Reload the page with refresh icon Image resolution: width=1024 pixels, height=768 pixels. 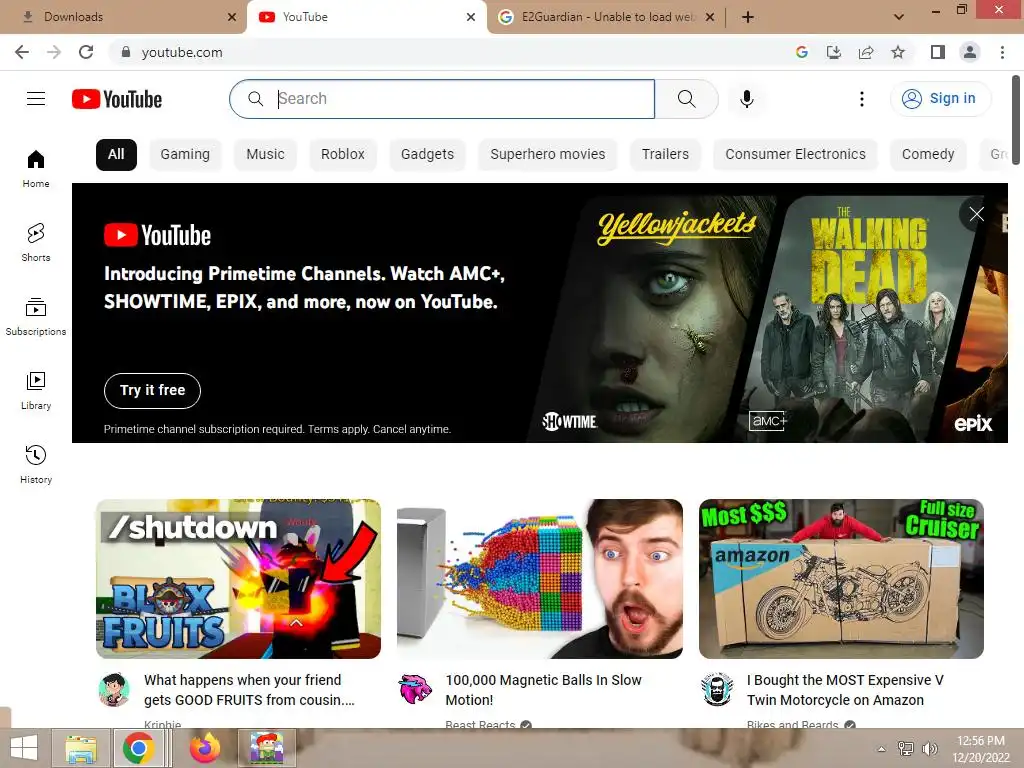[86, 52]
